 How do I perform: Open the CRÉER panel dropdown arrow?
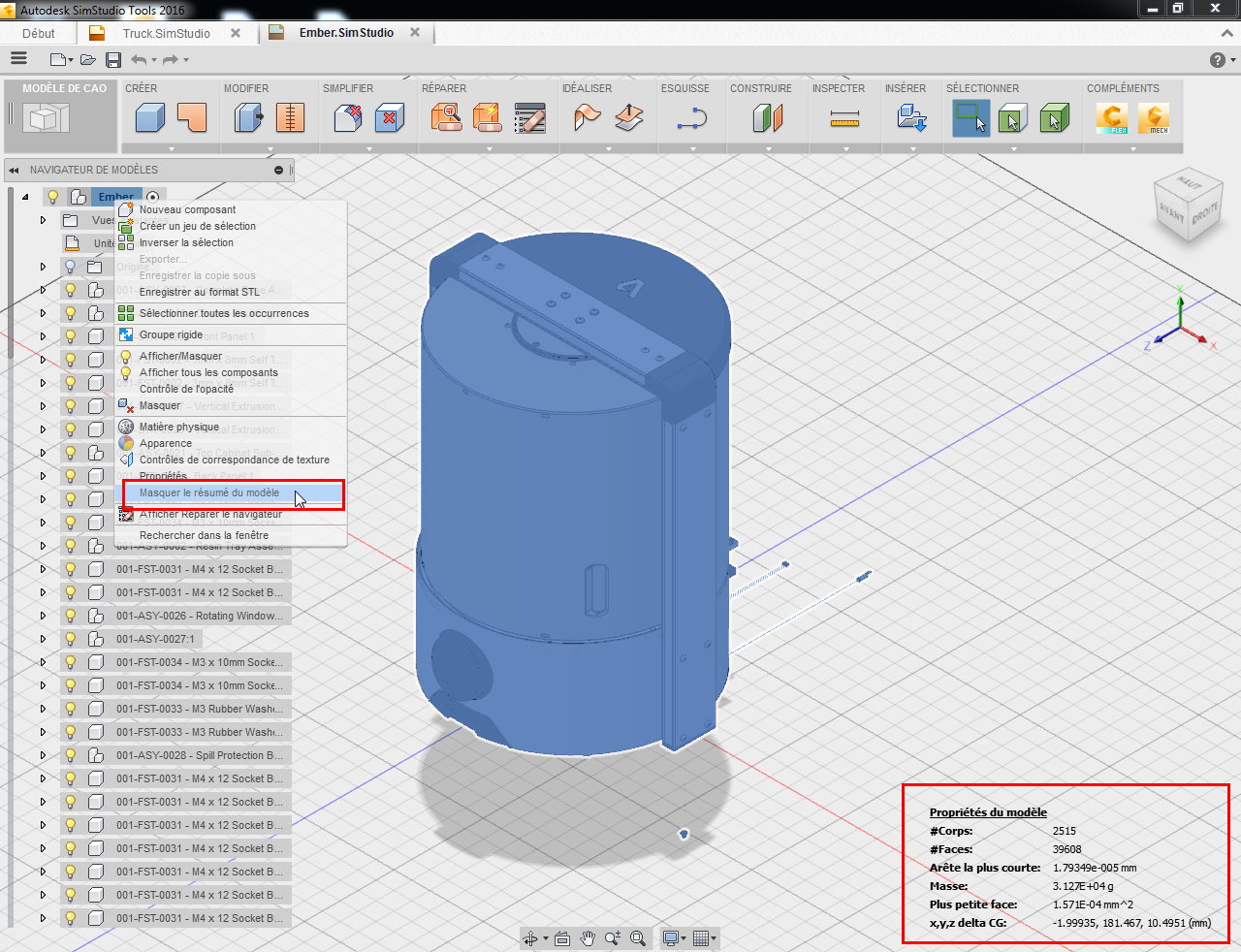[x=172, y=149]
